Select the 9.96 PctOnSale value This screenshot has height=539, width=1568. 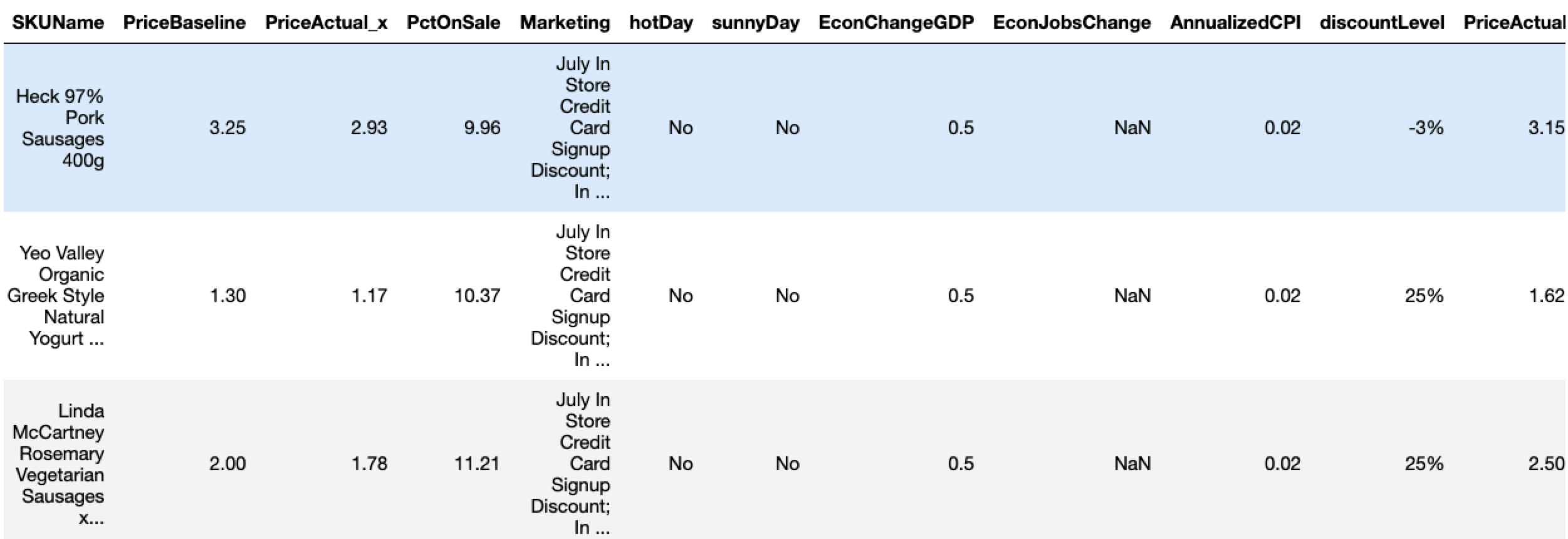click(482, 128)
